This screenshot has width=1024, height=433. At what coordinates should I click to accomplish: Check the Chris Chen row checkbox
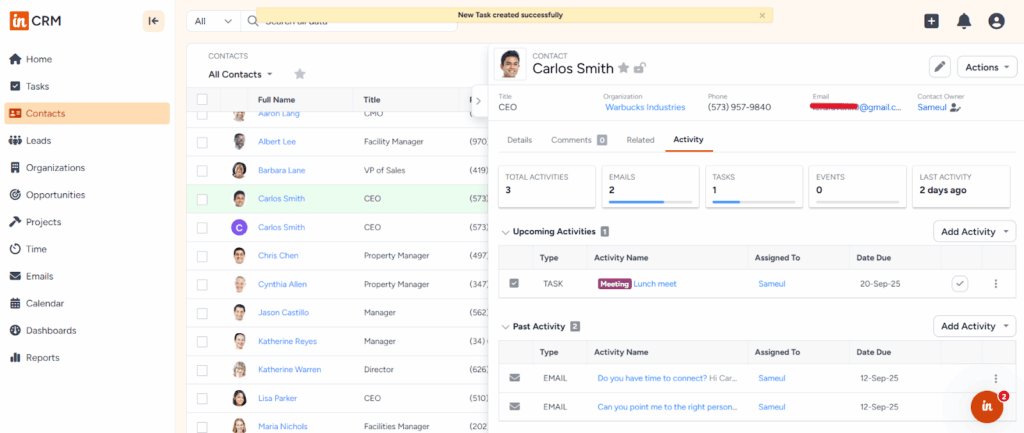[x=202, y=255]
